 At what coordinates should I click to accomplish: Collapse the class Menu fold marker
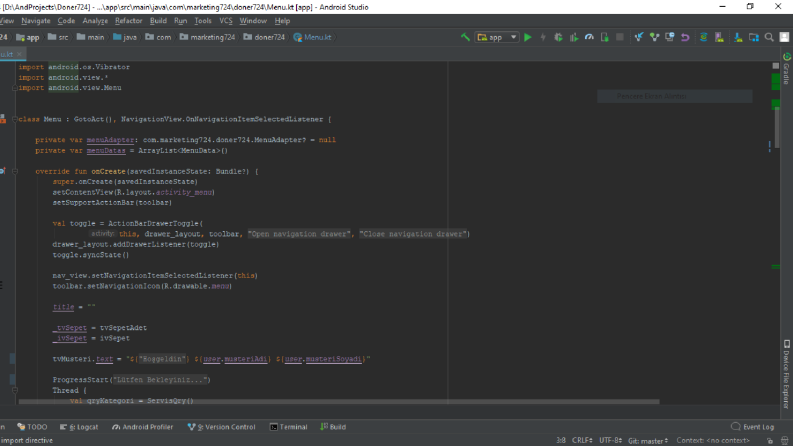point(15,119)
